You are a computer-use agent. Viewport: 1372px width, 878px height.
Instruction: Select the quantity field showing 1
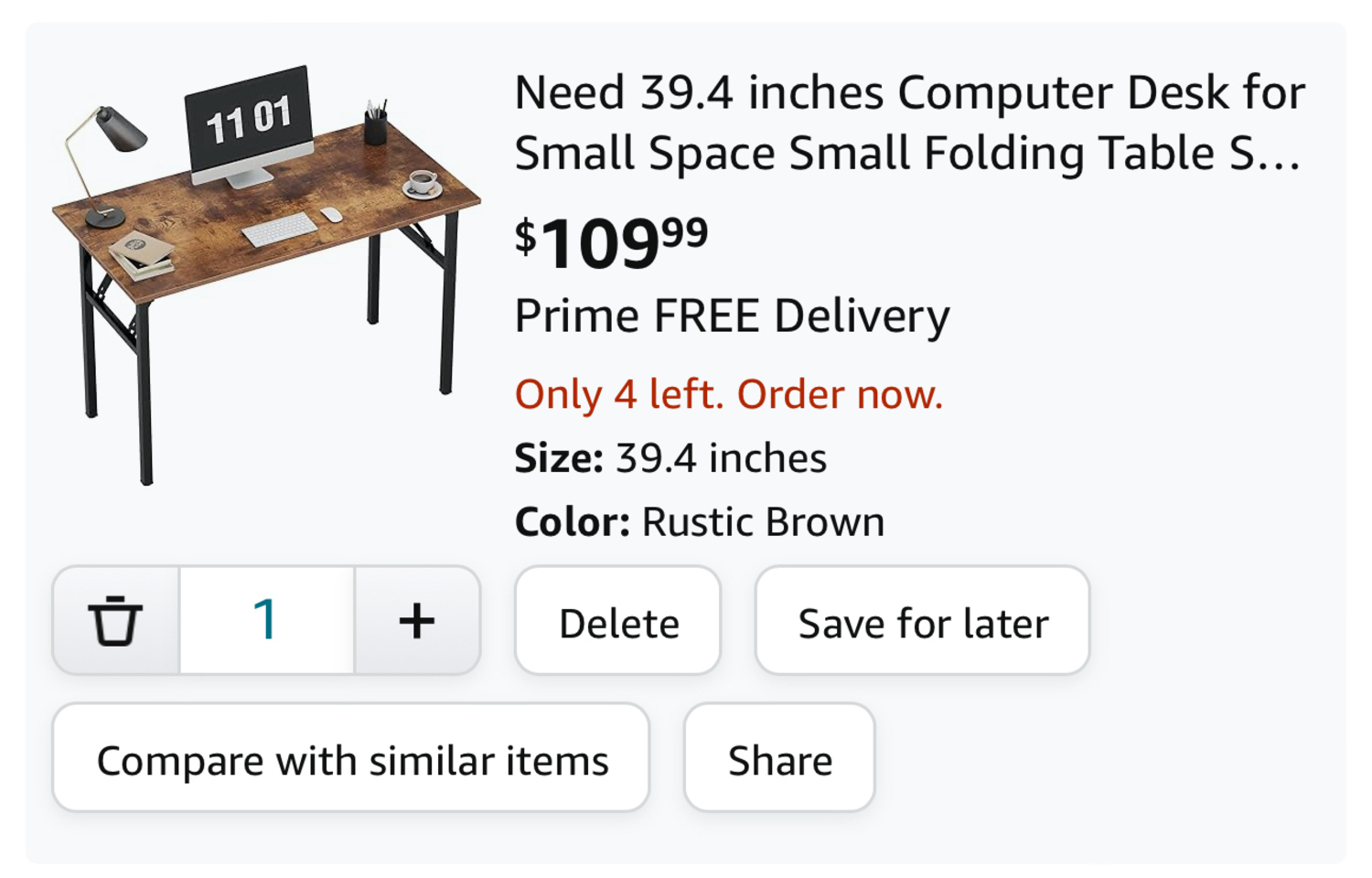[x=267, y=620]
